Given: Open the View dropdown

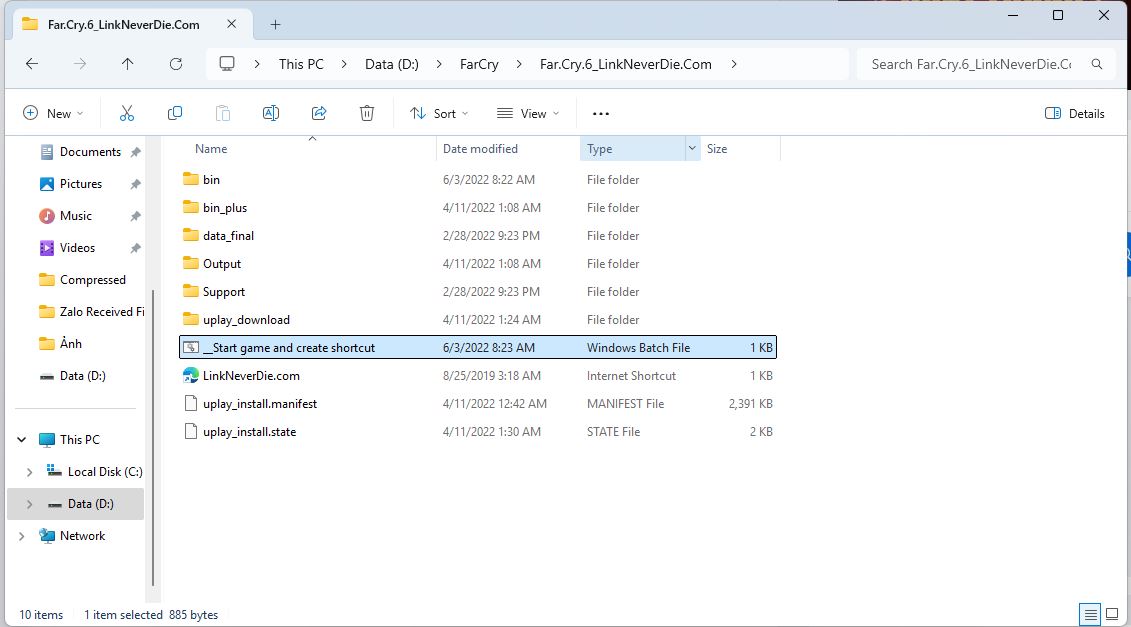Looking at the screenshot, I should (527, 113).
